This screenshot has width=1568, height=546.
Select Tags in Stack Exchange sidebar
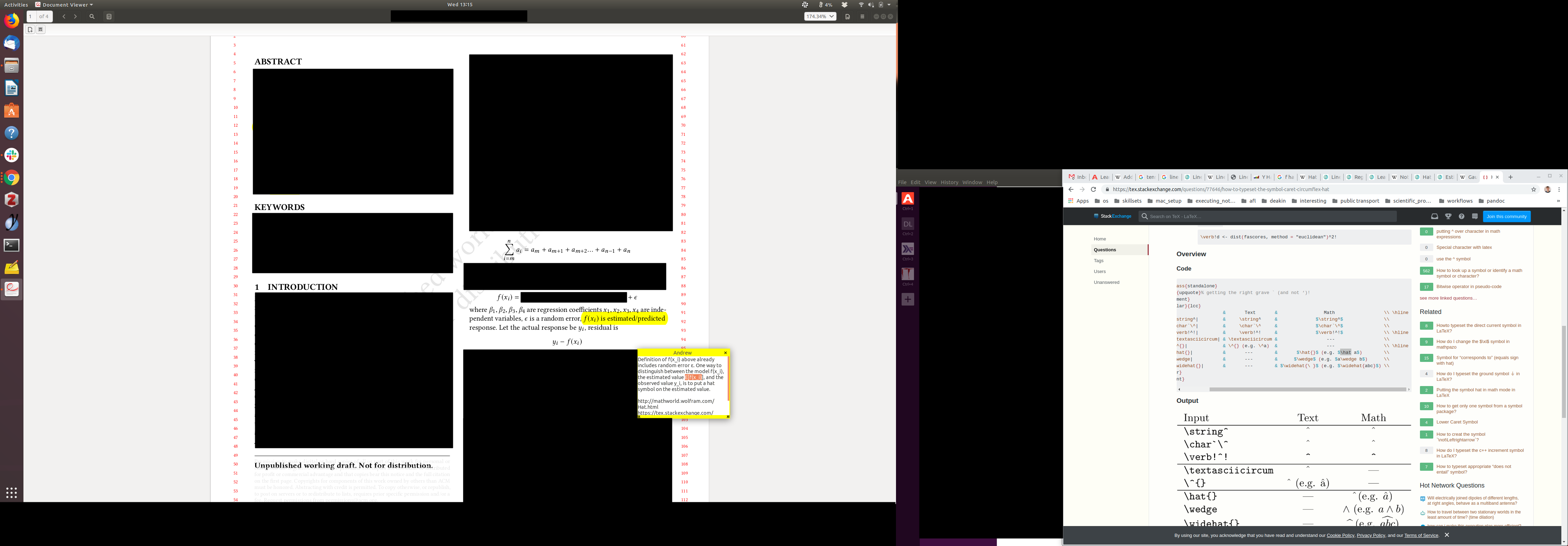click(1099, 260)
